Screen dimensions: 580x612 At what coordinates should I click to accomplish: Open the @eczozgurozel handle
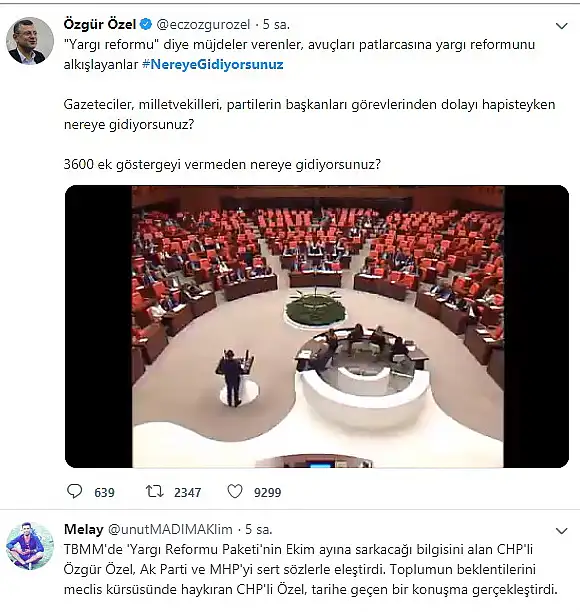tap(203, 25)
